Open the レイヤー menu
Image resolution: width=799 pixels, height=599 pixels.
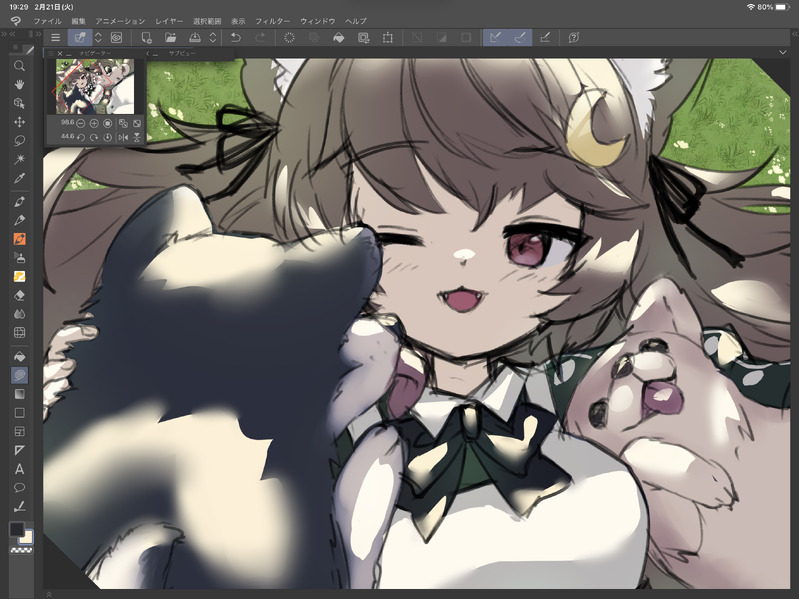[169, 21]
